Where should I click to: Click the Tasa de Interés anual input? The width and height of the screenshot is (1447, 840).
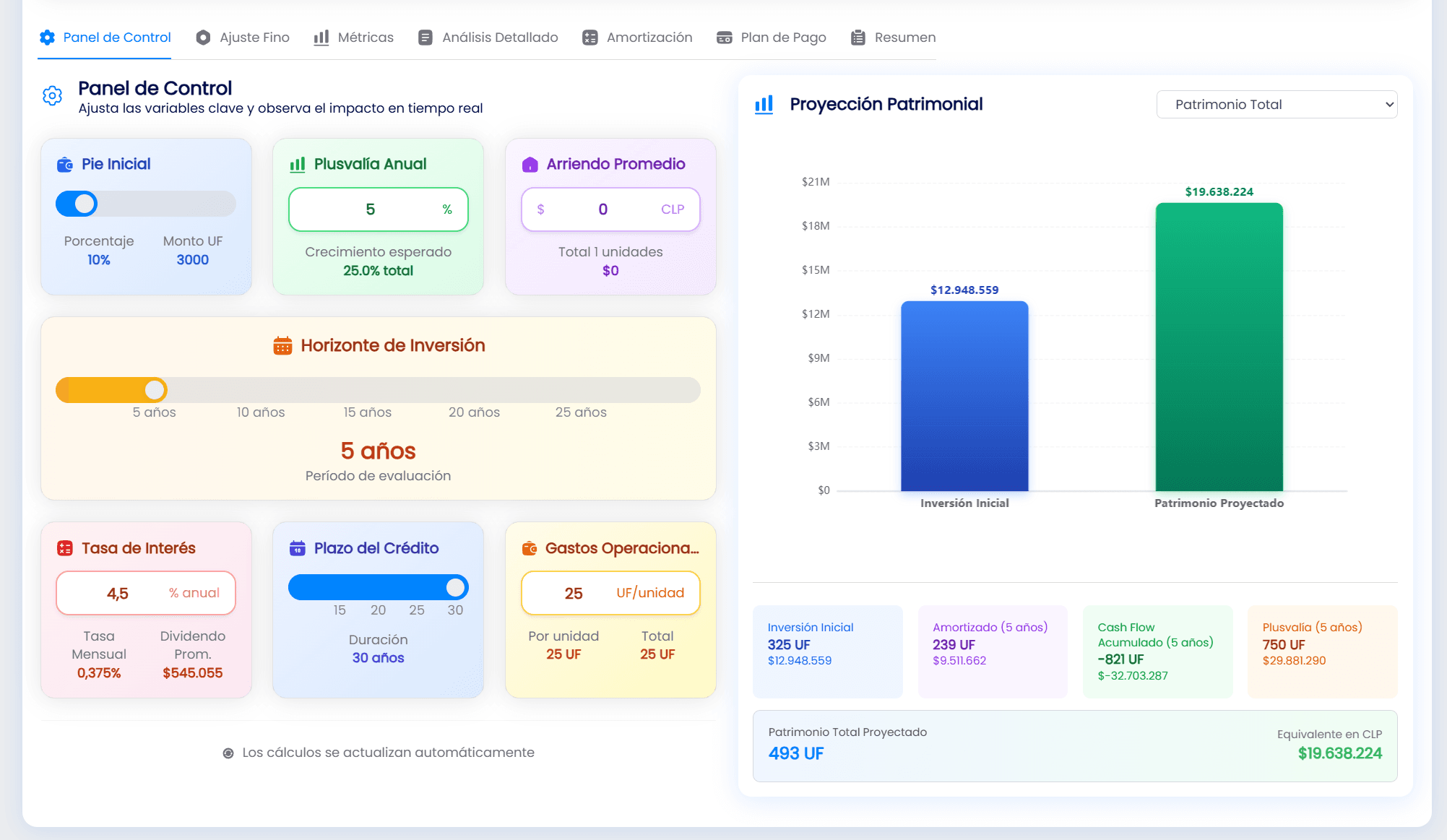click(x=118, y=594)
